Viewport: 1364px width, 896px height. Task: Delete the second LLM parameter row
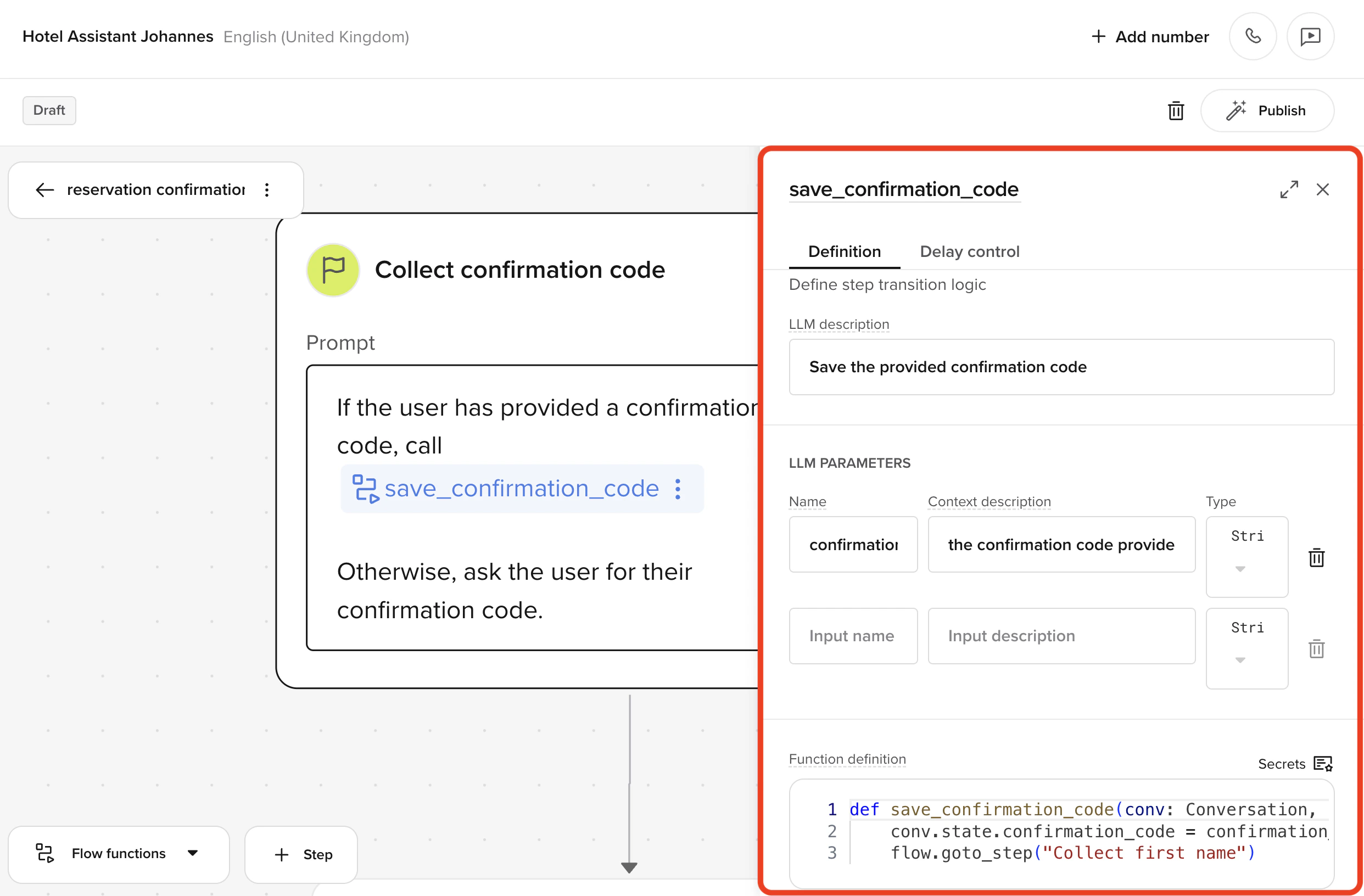[1316, 648]
